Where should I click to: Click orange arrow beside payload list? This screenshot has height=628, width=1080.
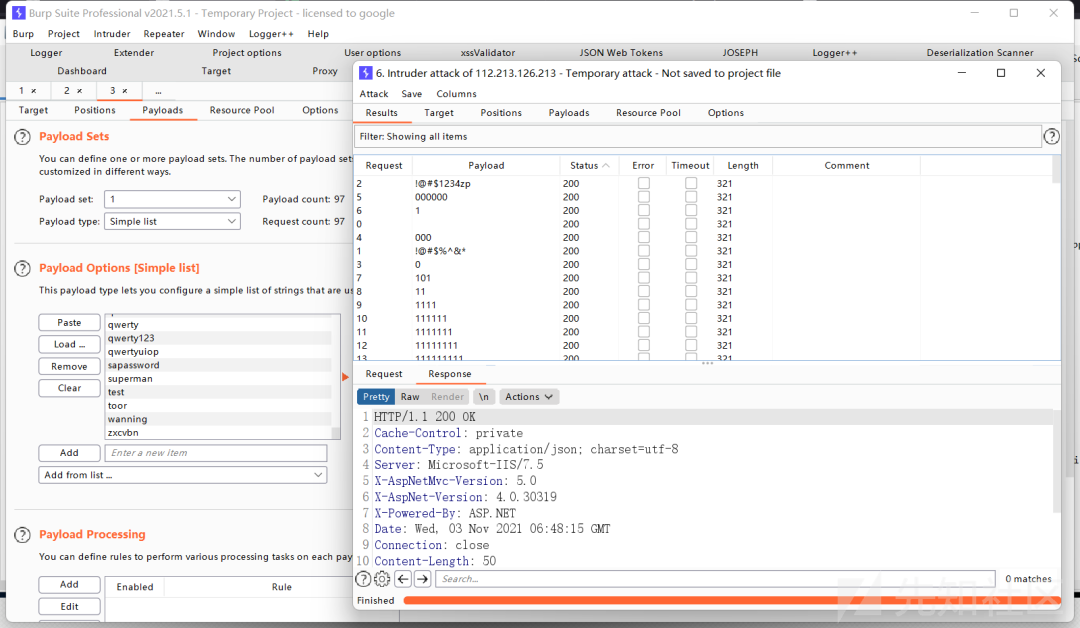click(x=346, y=377)
